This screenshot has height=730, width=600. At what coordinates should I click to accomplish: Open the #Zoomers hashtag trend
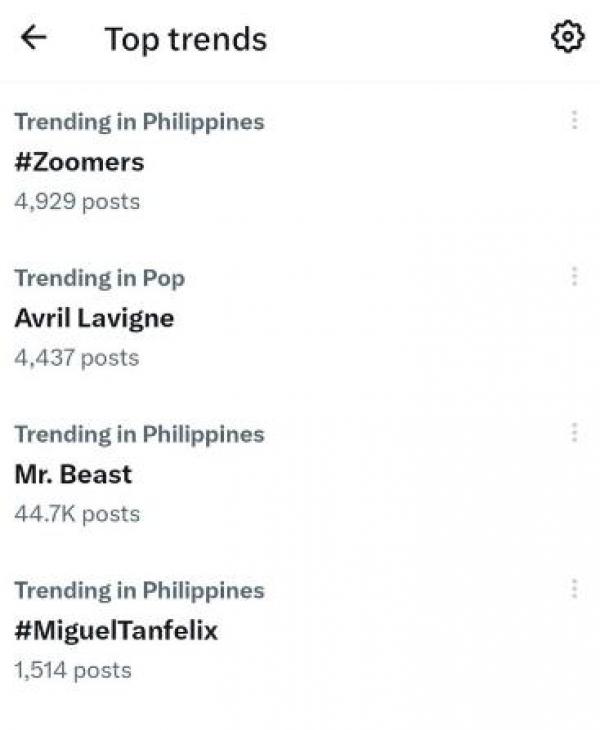click(79, 161)
